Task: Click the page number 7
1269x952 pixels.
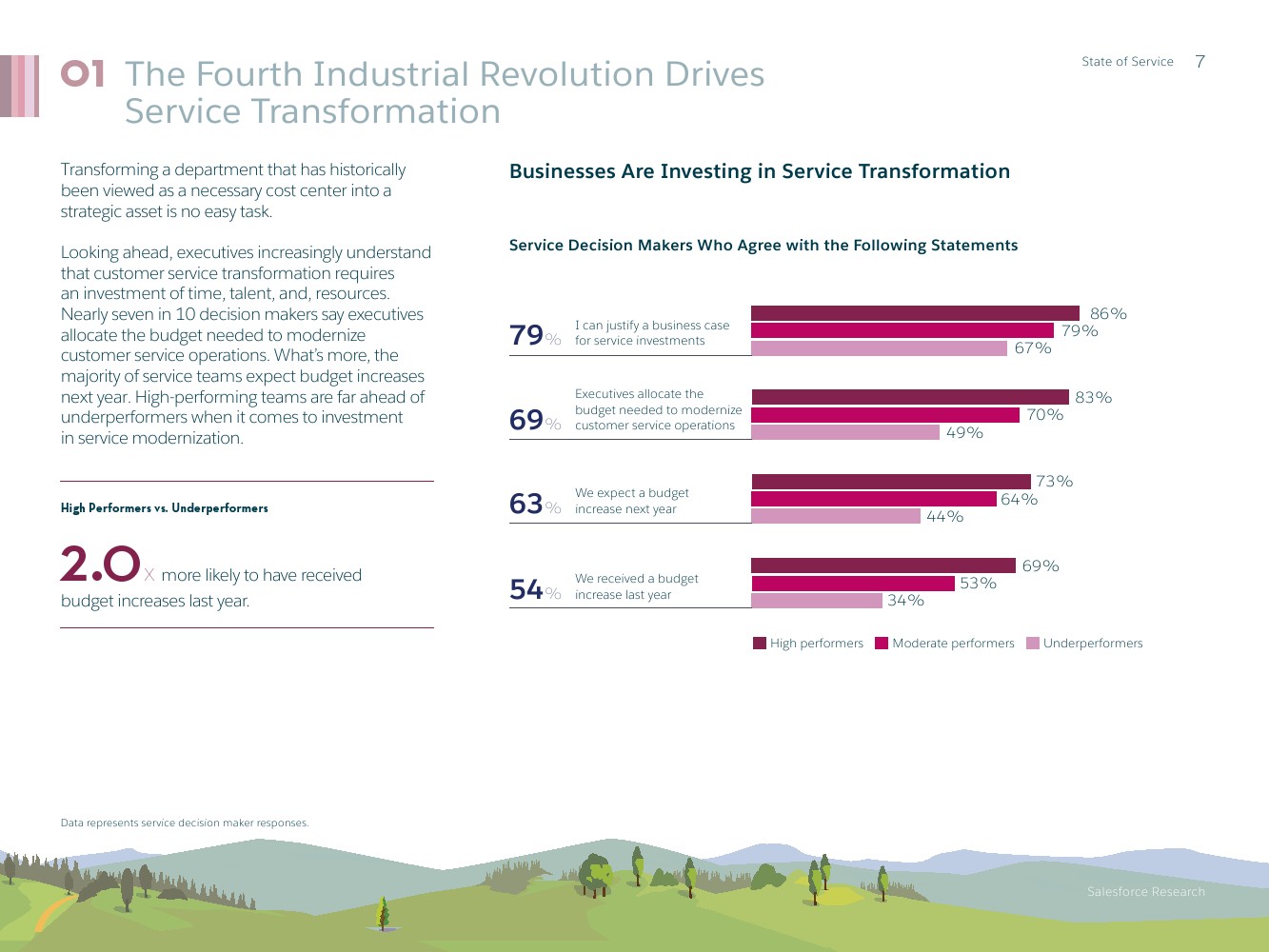Action: point(1200,62)
